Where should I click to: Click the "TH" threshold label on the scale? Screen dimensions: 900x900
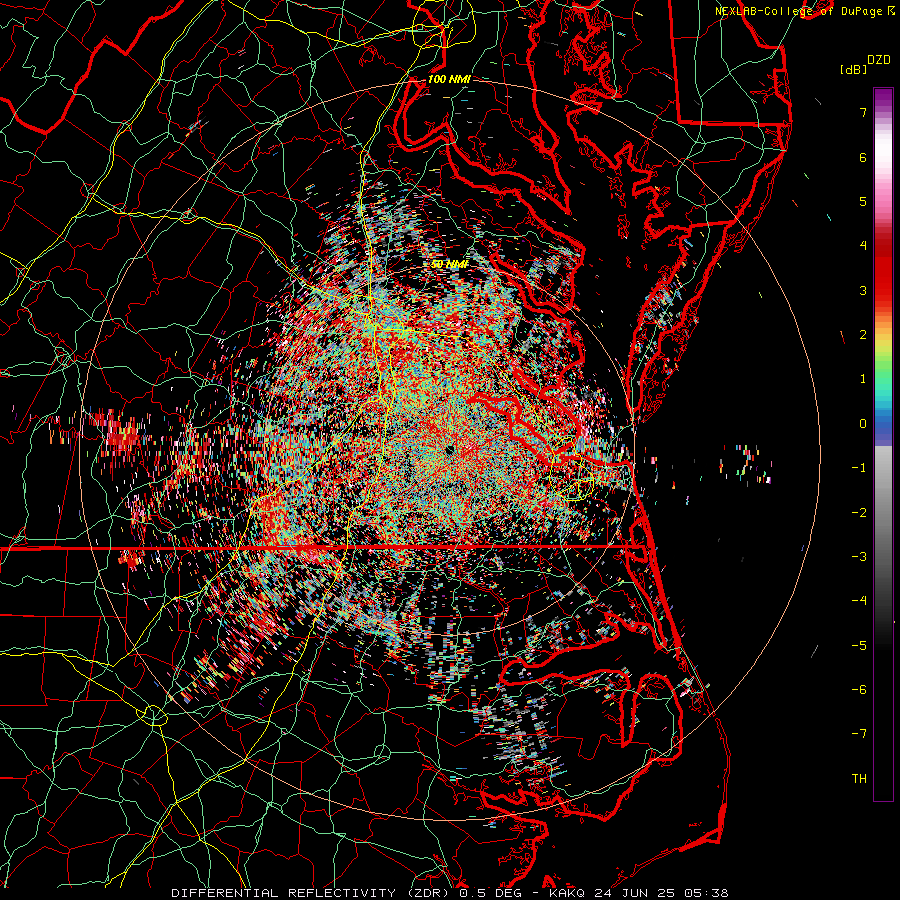[859, 779]
